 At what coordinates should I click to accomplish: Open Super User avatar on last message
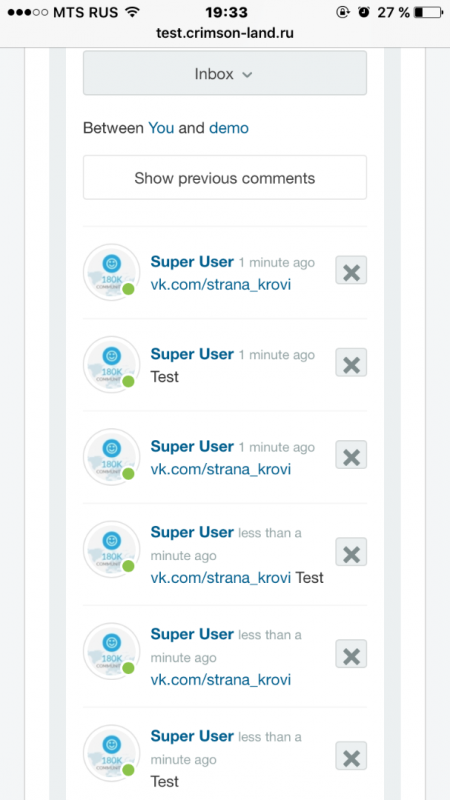(111, 753)
